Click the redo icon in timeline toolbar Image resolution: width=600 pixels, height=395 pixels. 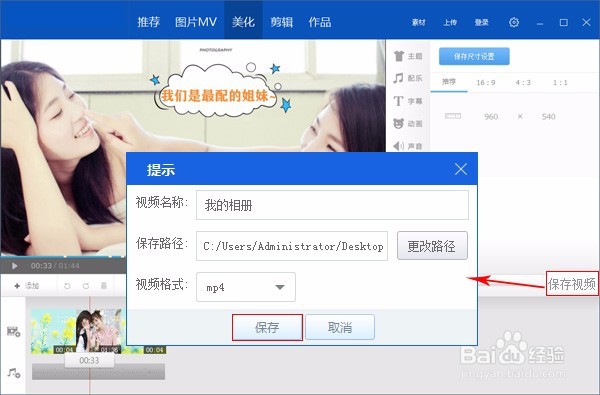coord(86,286)
